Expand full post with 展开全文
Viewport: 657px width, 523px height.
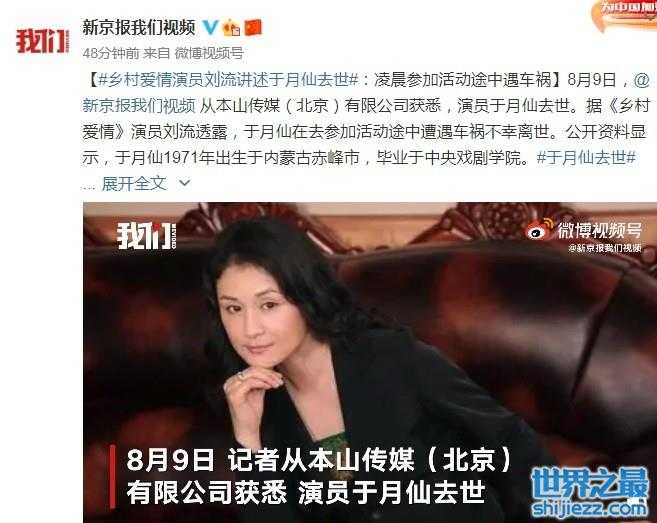[x=134, y=184]
